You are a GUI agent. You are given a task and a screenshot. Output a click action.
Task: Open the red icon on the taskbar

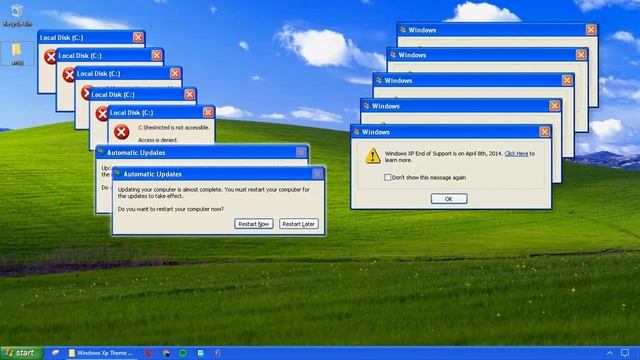(x=148, y=353)
